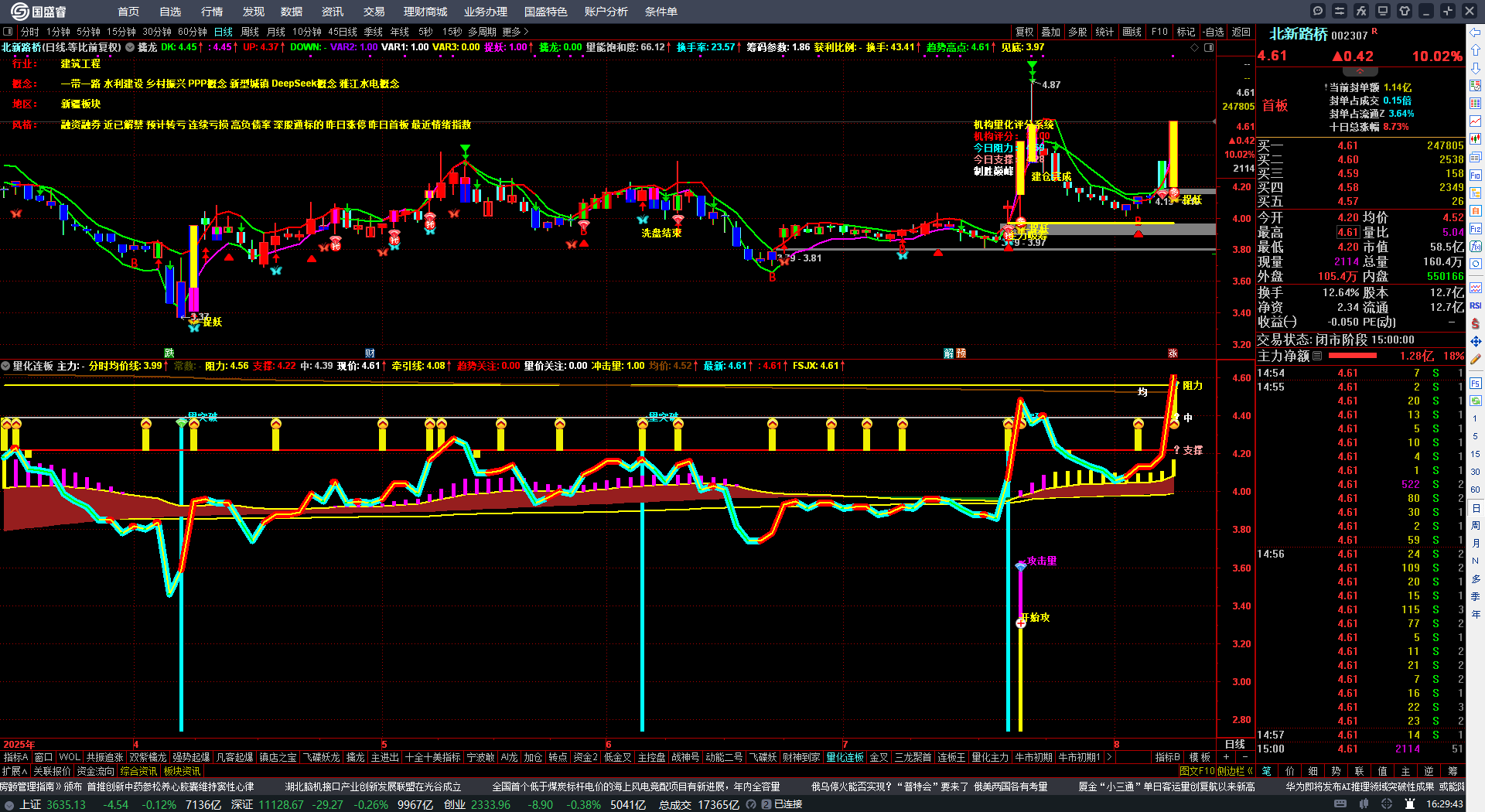Expand the 扩展 panel at bottom left
The height and width of the screenshot is (812, 1485).
pyautogui.click(x=15, y=771)
